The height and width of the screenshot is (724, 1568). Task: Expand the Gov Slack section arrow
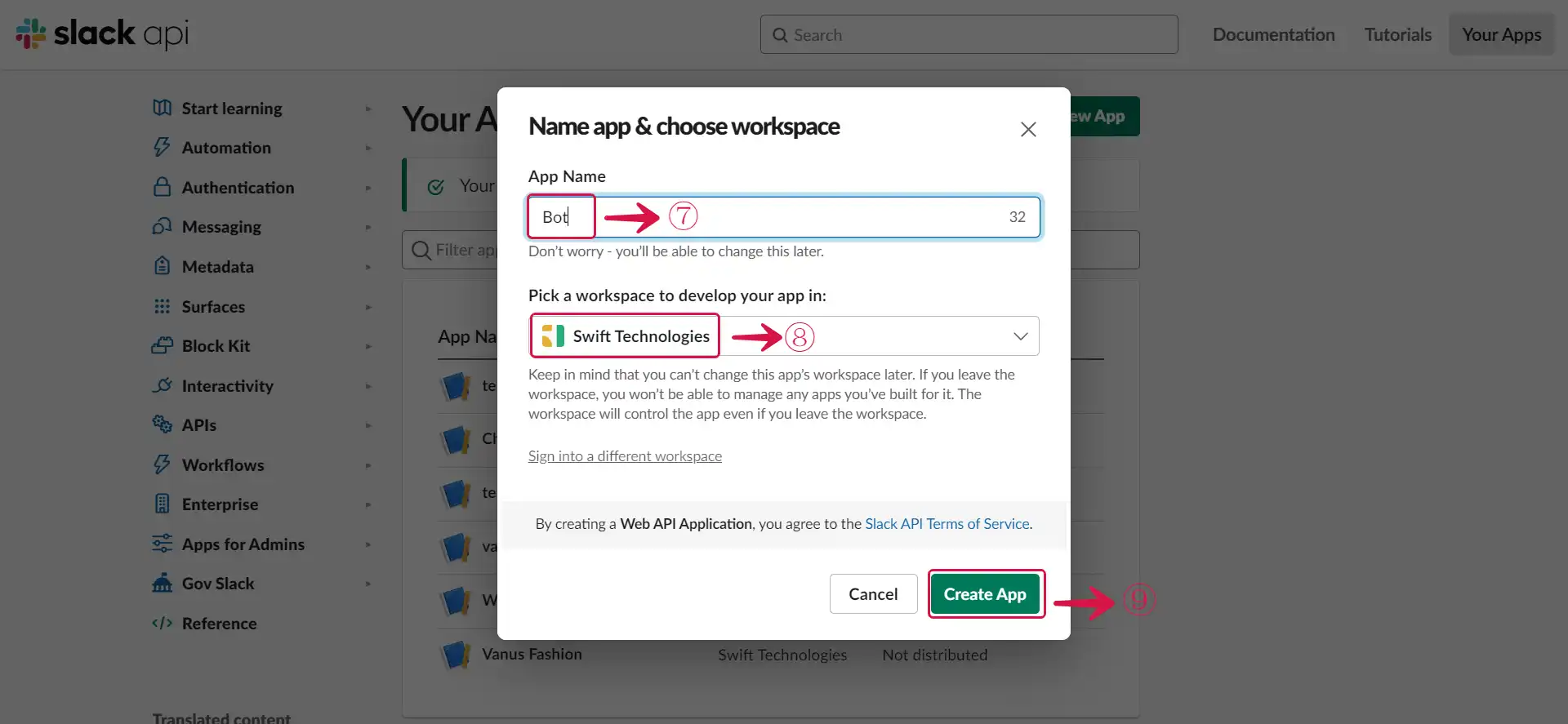(x=368, y=584)
